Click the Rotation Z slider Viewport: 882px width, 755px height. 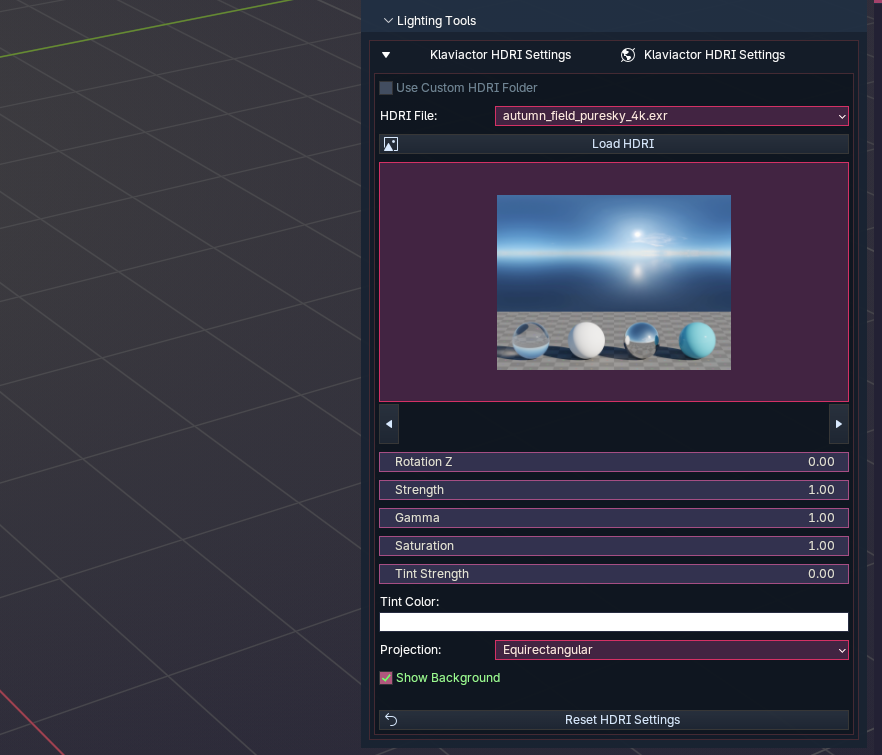pos(614,462)
